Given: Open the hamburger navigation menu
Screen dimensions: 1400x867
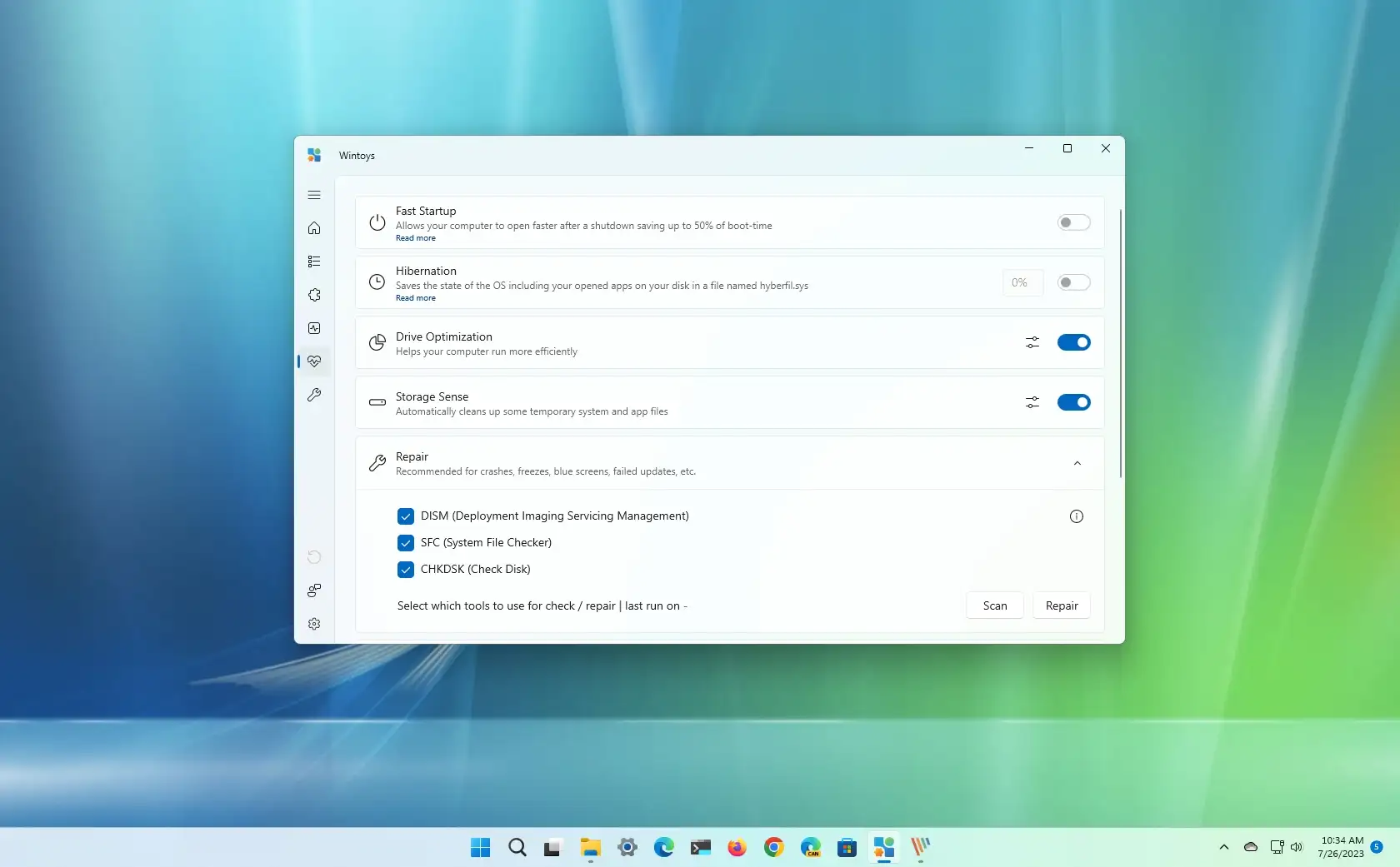Looking at the screenshot, I should (x=314, y=195).
